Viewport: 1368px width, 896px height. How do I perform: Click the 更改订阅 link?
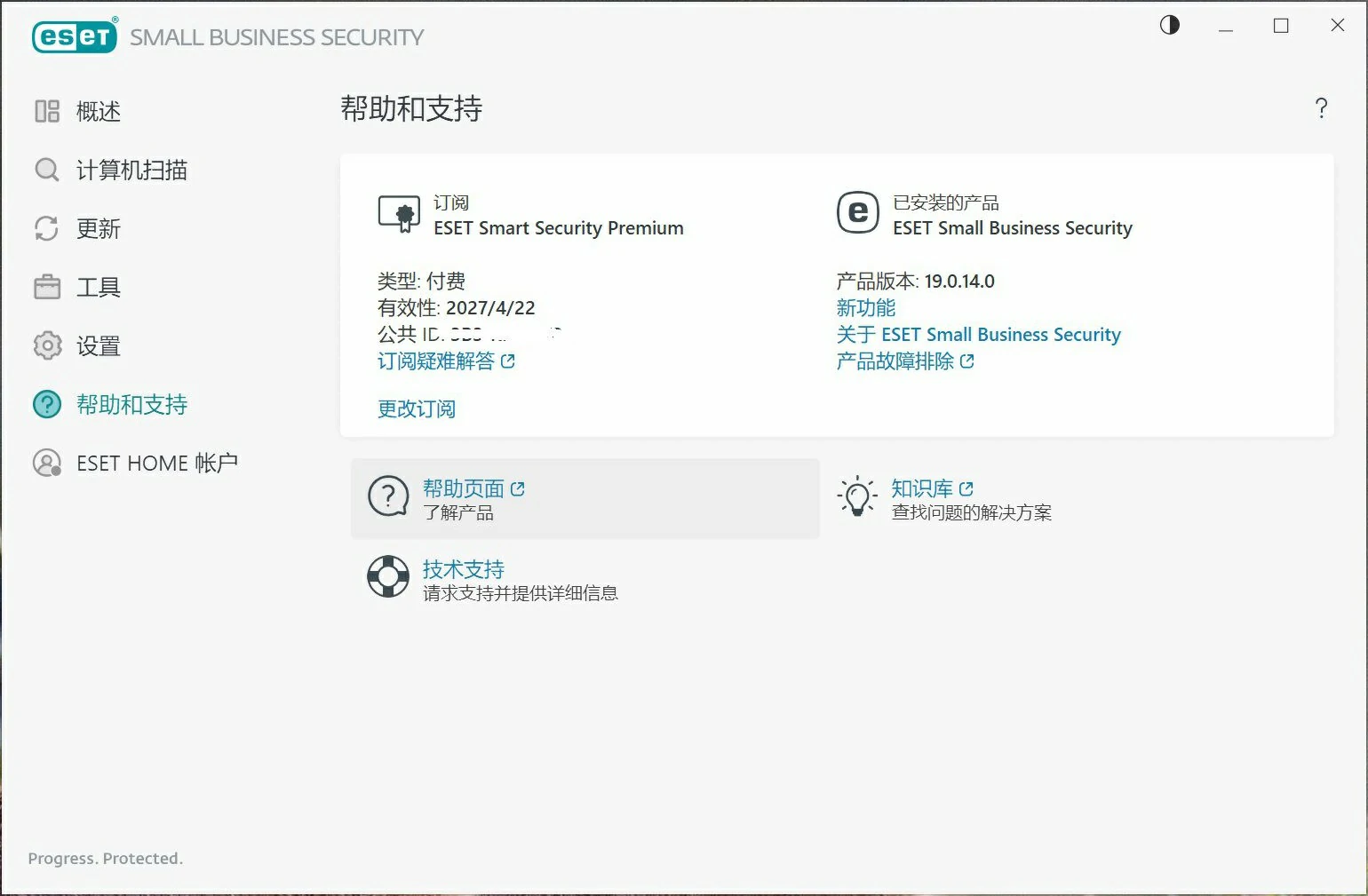[416, 409]
